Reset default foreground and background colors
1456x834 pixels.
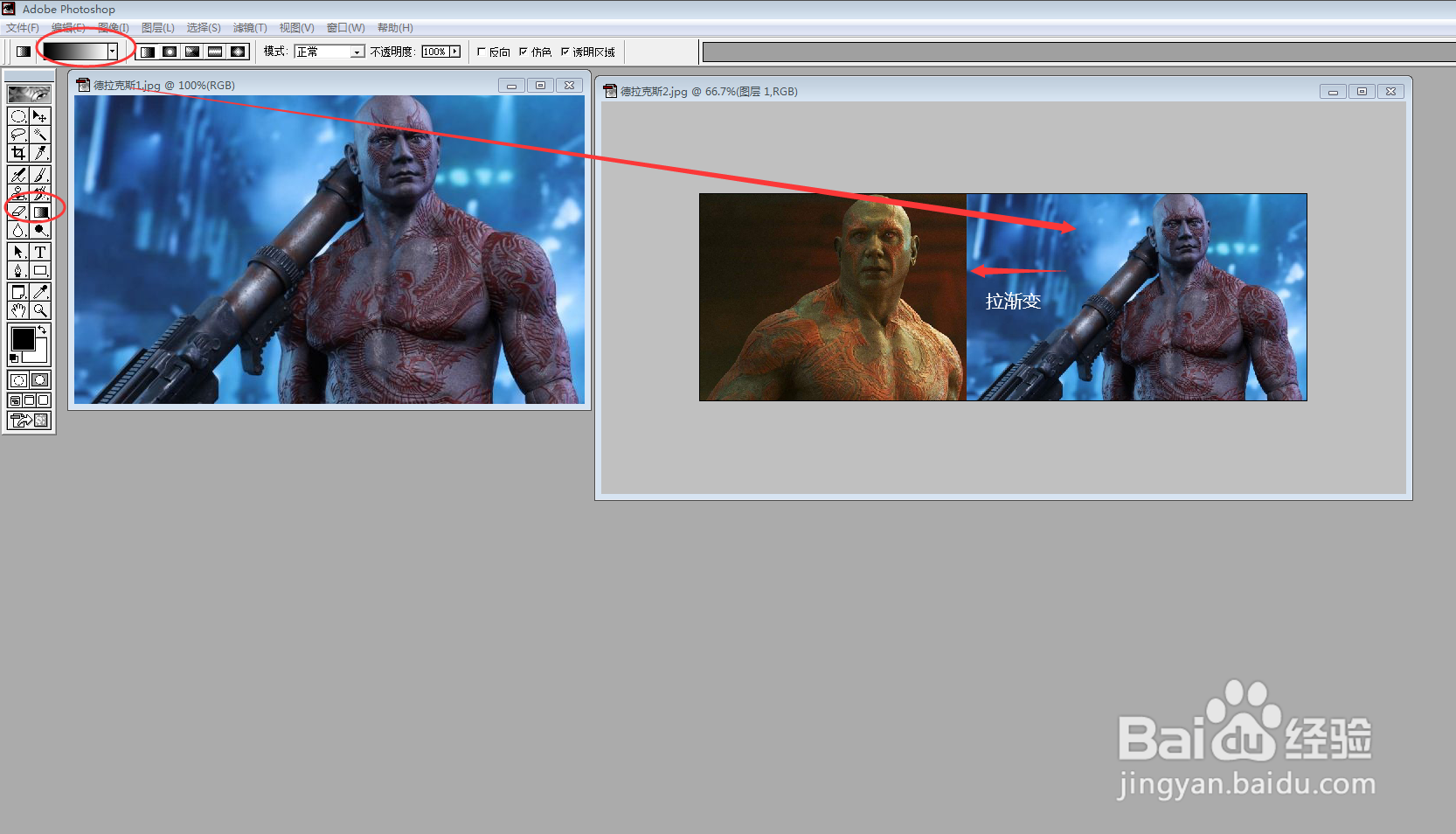point(13,358)
